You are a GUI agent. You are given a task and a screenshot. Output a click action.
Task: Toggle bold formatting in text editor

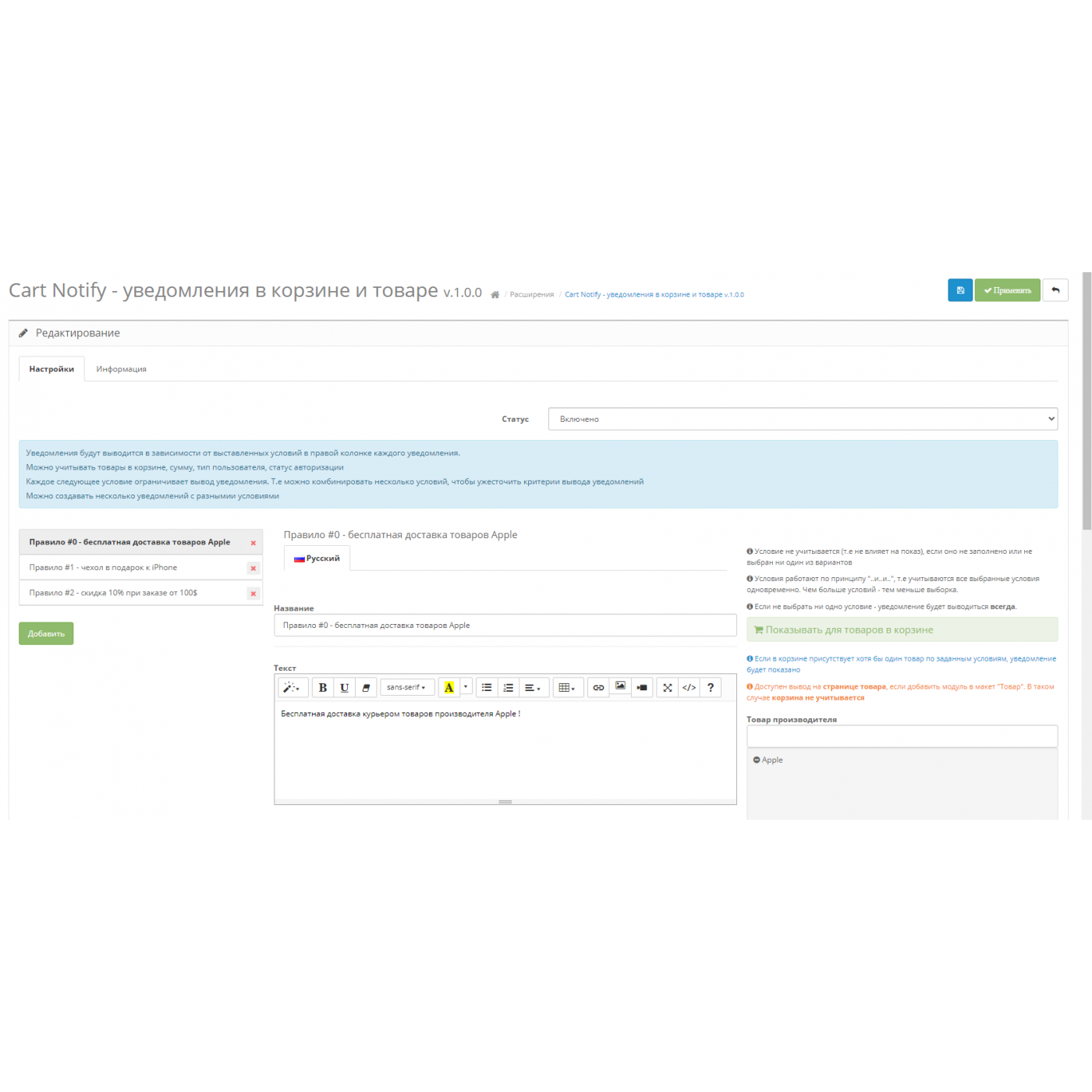point(322,688)
